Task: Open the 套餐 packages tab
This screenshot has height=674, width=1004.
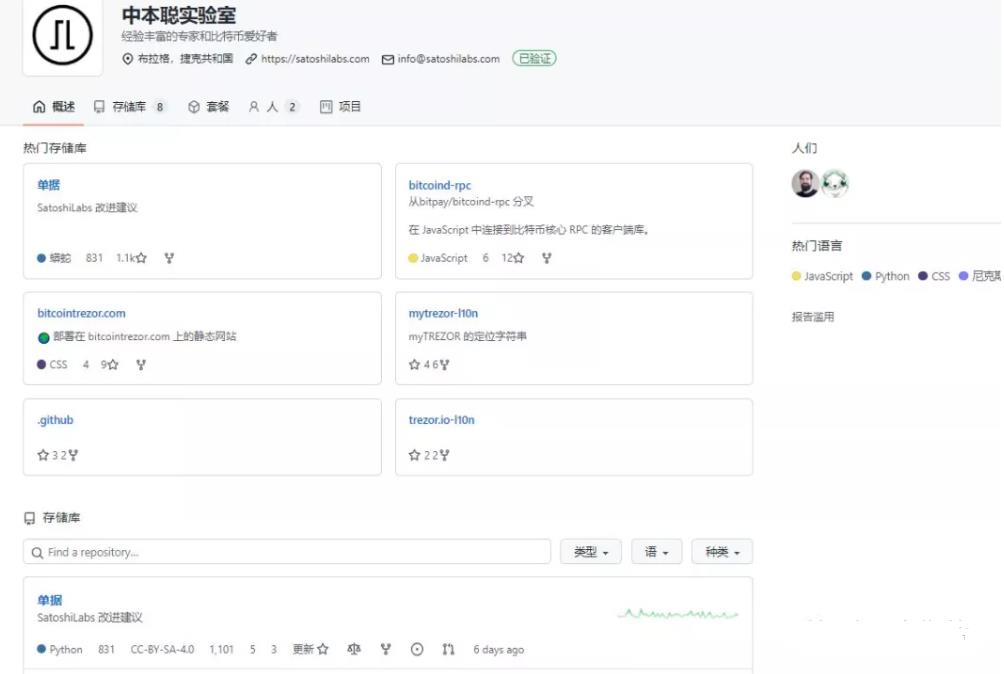Action: (x=208, y=107)
